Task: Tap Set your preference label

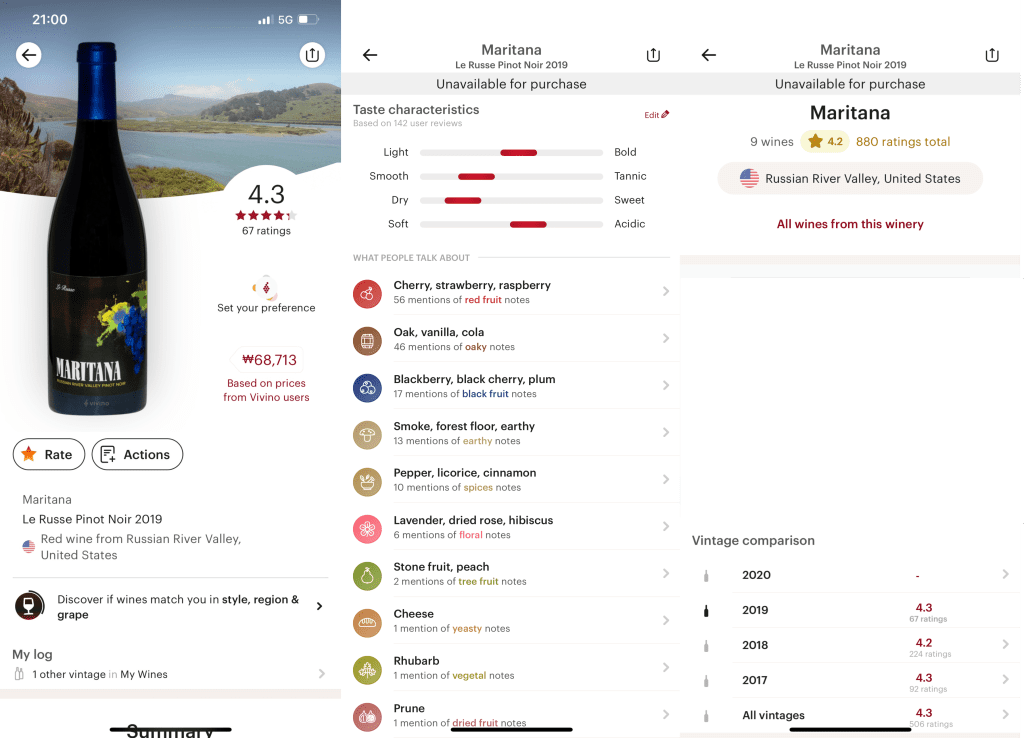Action: [x=266, y=308]
